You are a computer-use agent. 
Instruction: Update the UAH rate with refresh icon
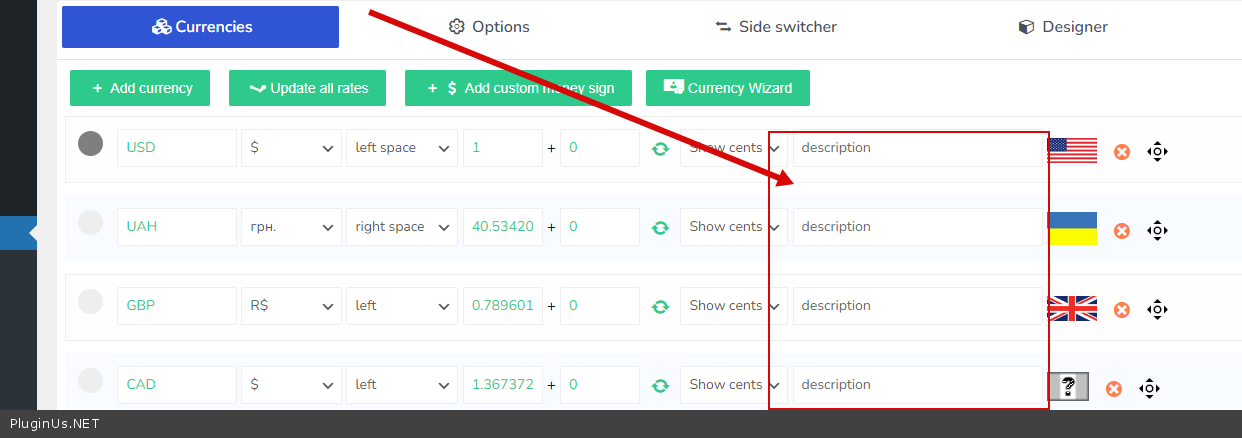[x=660, y=228]
